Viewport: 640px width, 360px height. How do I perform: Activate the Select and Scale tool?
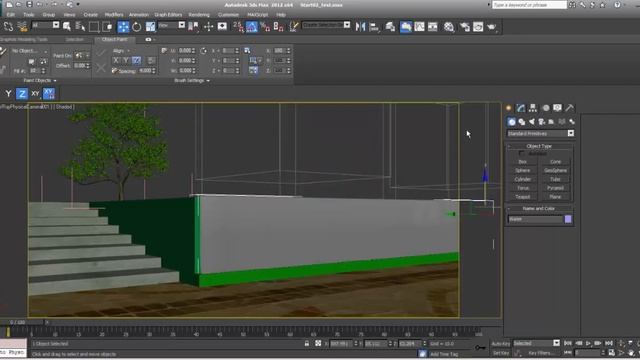(150, 27)
